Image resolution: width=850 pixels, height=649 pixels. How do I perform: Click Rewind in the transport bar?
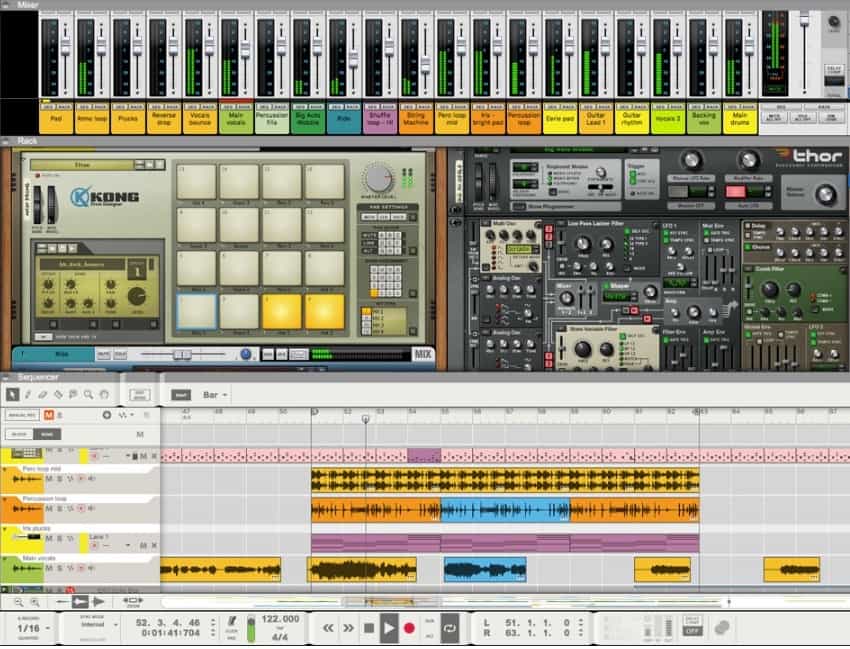pos(329,628)
